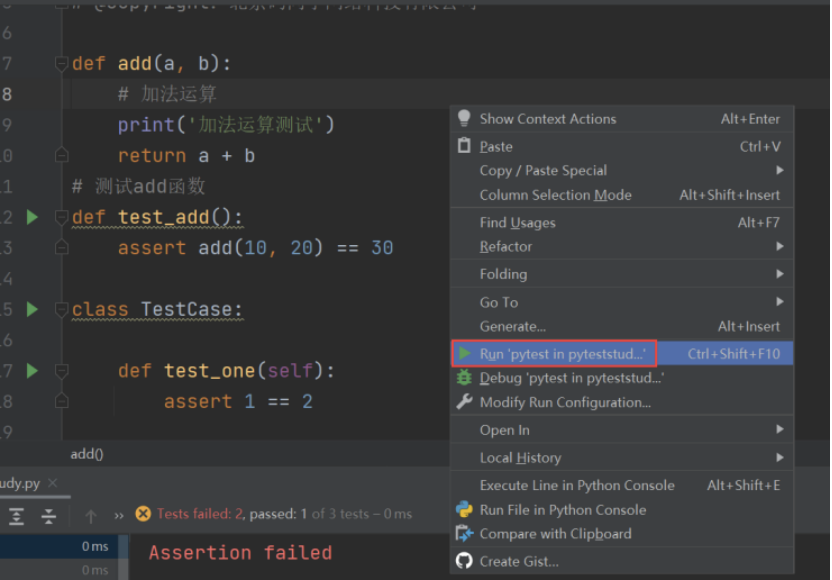Select Generate... in context menu
832x580 pixels.
click(x=622, y=326)
